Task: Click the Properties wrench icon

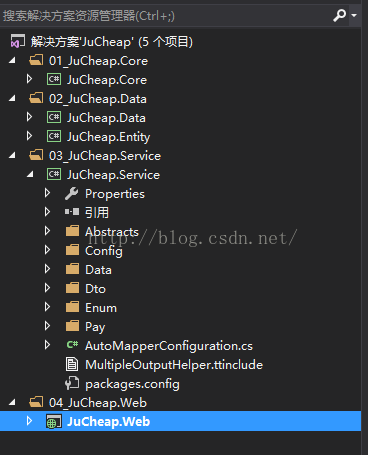Action: point(72,193)
